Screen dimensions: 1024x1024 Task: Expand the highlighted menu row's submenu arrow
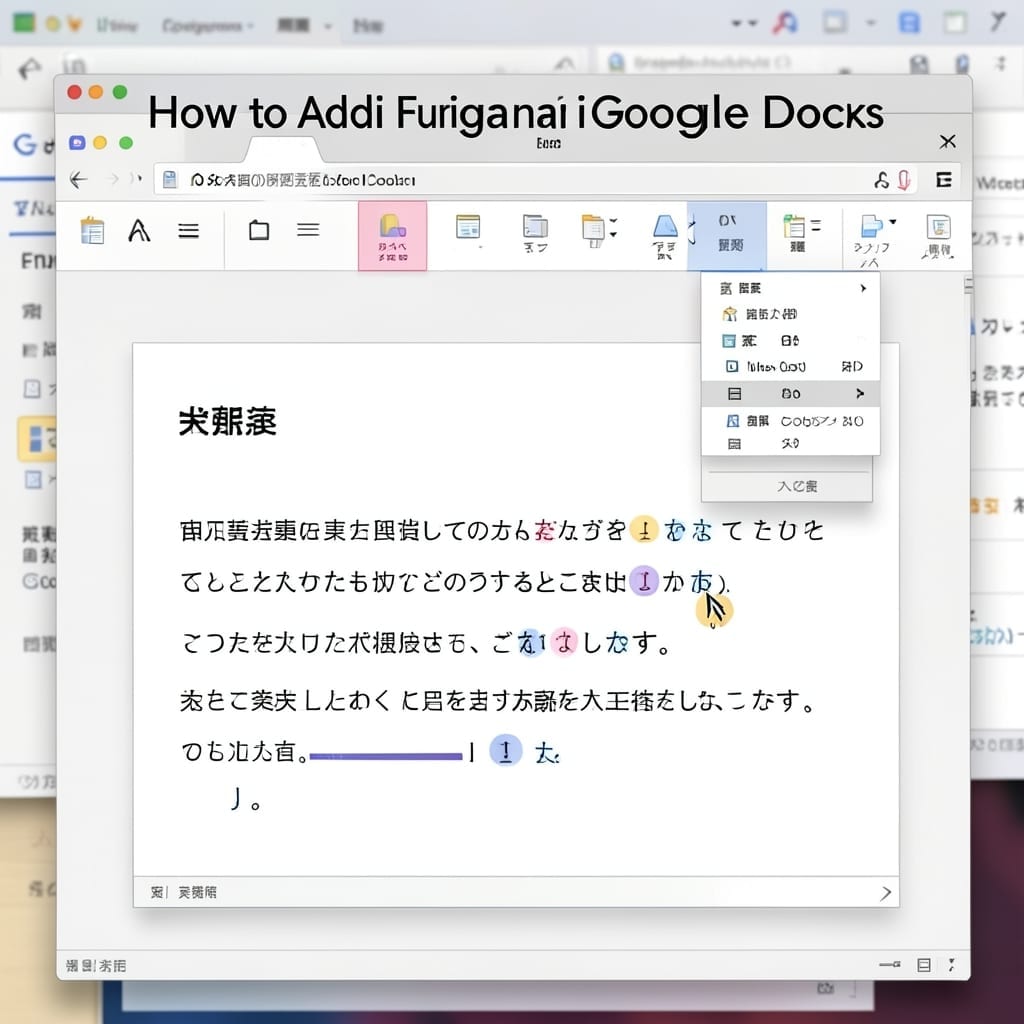click(859, 393)
